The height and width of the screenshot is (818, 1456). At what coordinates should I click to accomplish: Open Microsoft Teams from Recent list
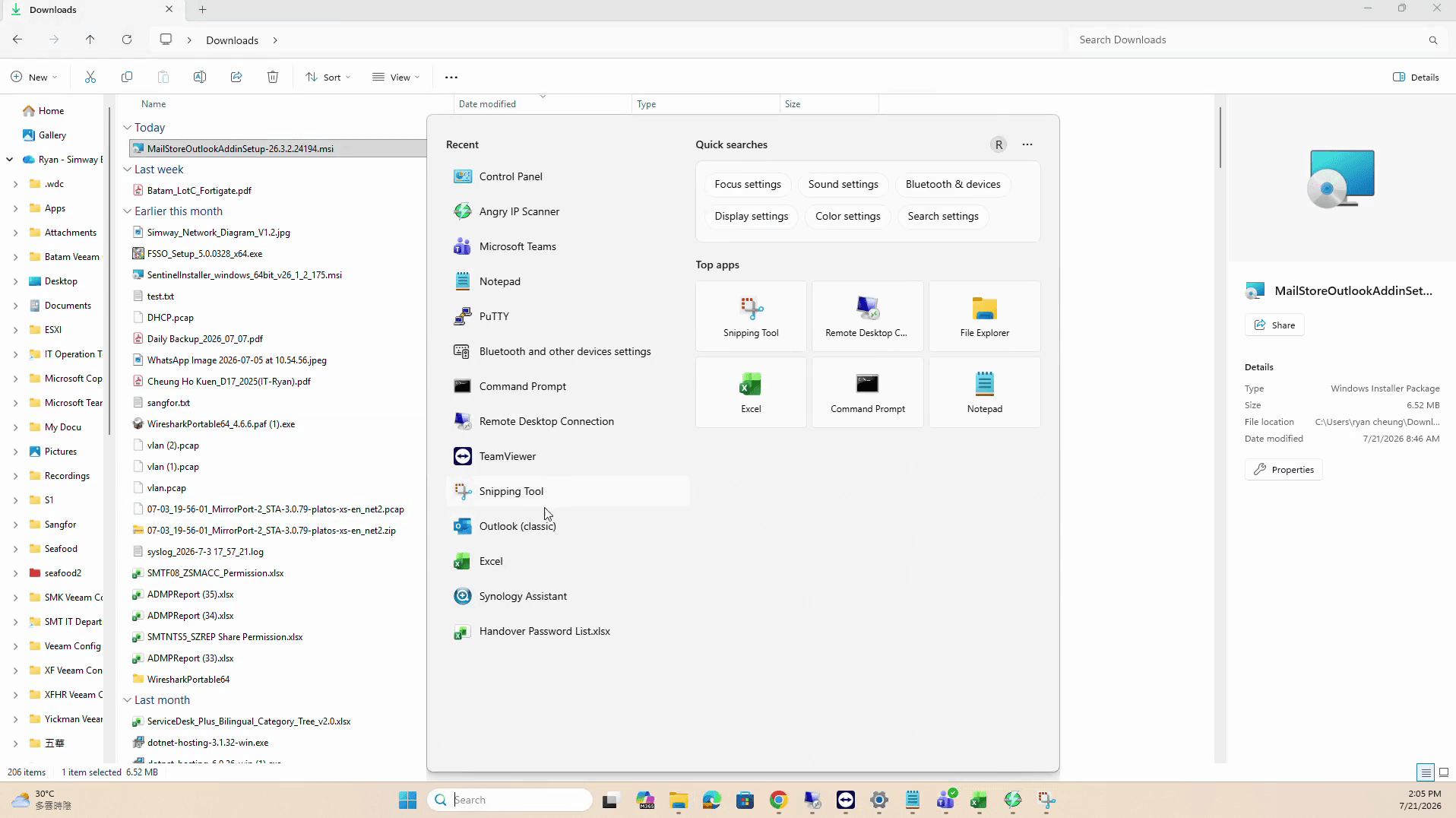tap(568, 246)
